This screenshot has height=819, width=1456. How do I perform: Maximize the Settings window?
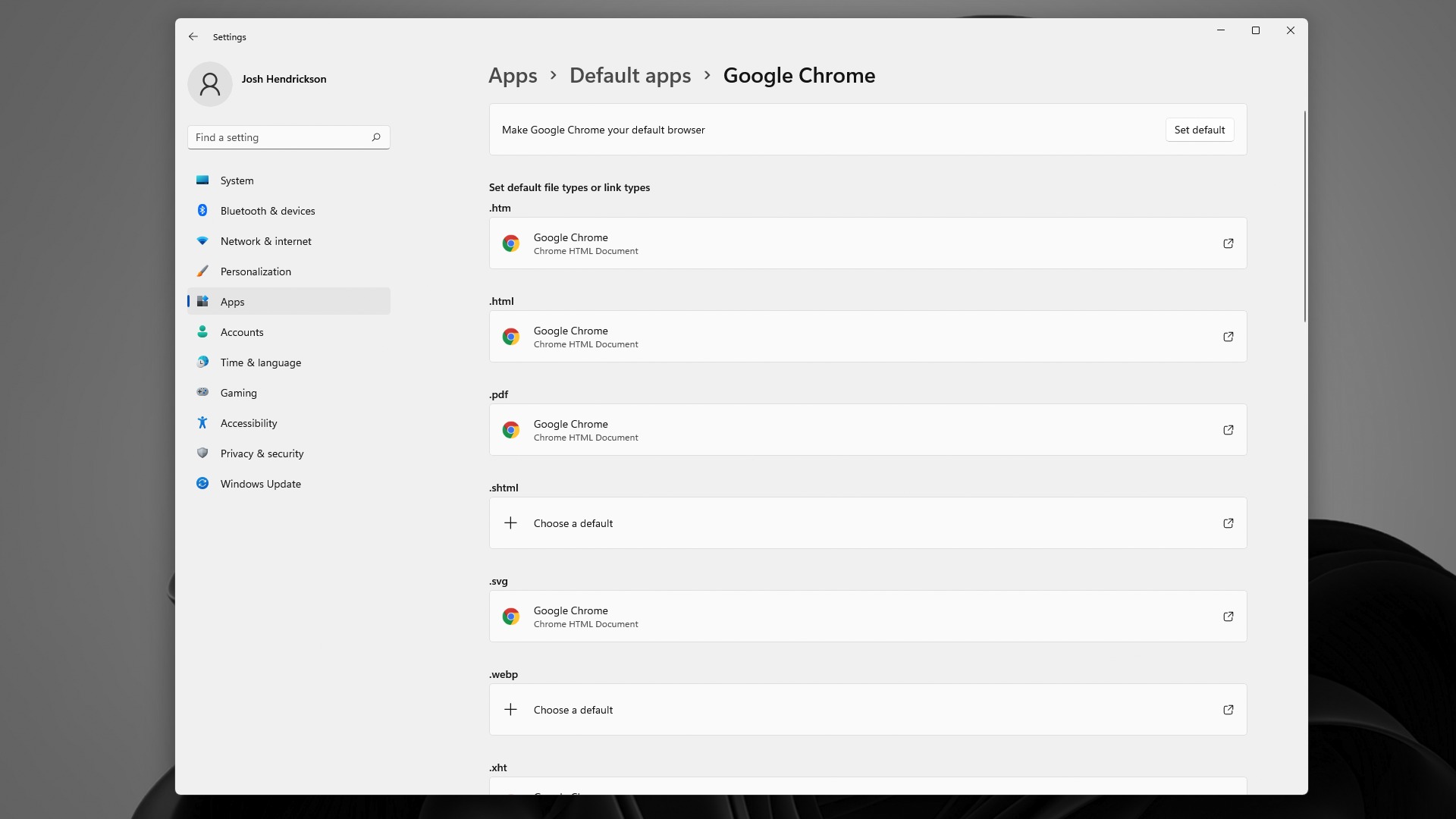coord(1256,30)
